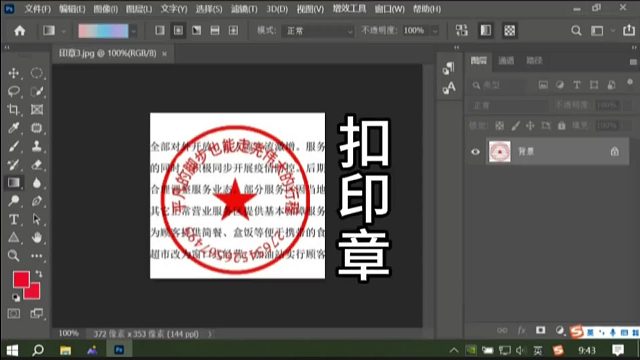
Task: Click the zoom percentage field in status bar
Action: [68, 333]
